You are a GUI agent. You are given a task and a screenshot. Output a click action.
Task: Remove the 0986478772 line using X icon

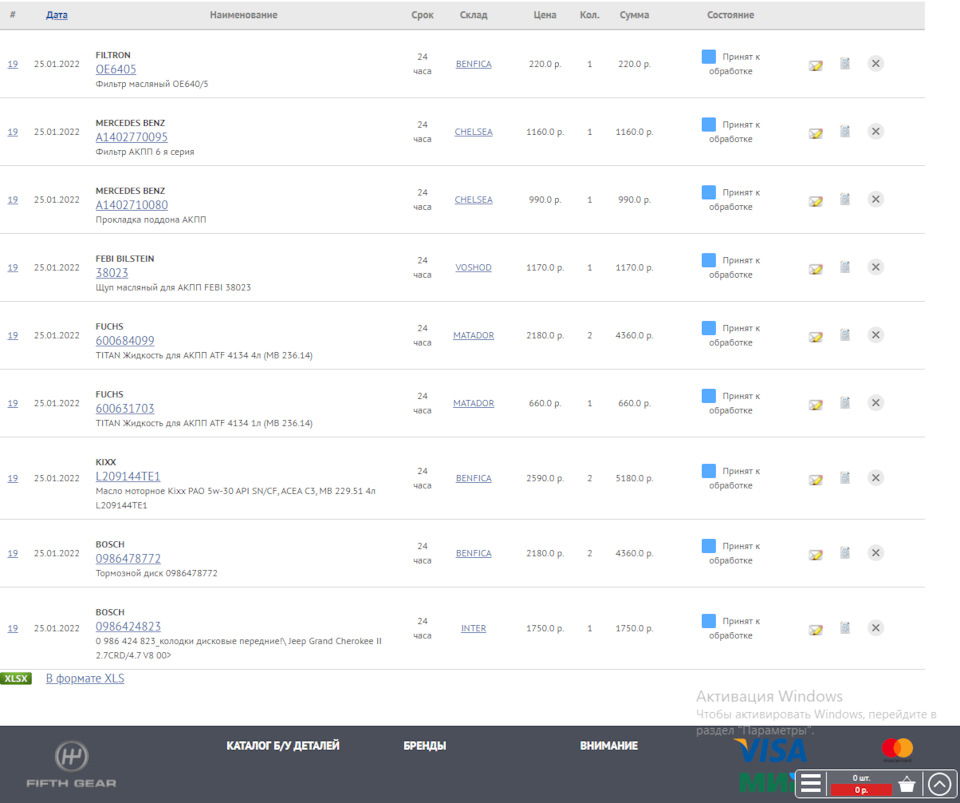(876, 553)
